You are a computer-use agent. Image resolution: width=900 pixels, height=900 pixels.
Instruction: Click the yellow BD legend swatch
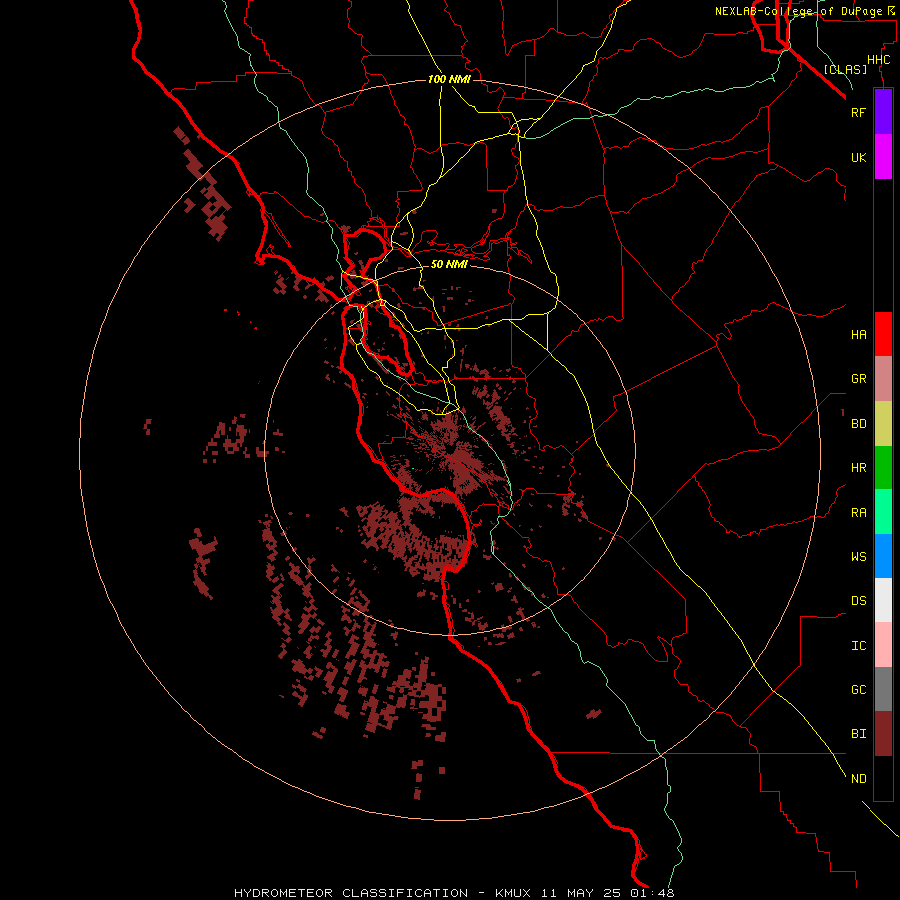click(x=883, y=424)
